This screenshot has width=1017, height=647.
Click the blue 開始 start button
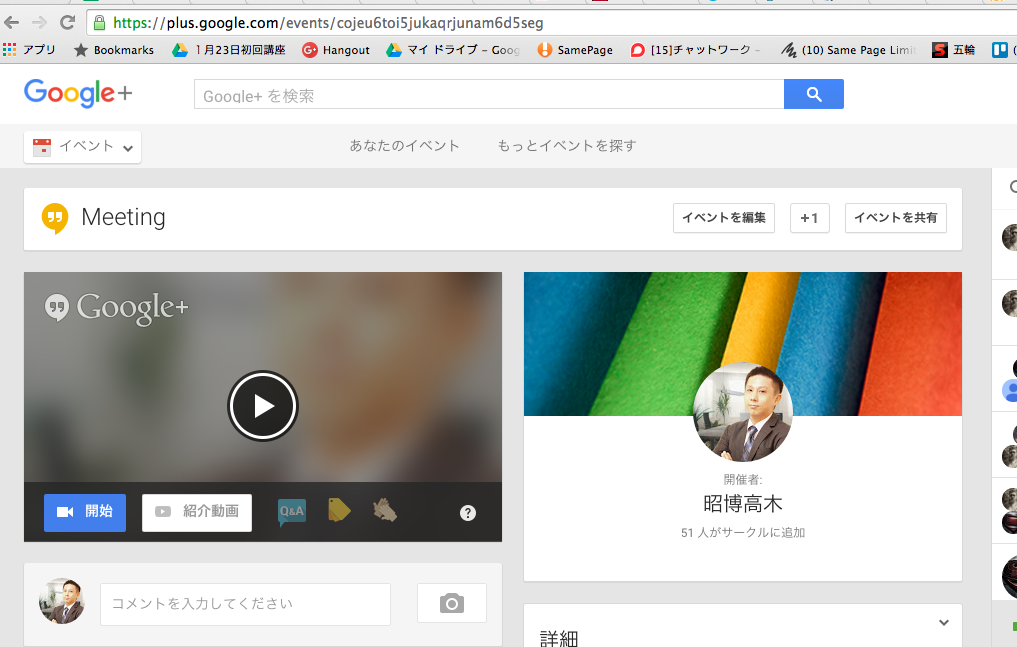click(x=85, y=513)
